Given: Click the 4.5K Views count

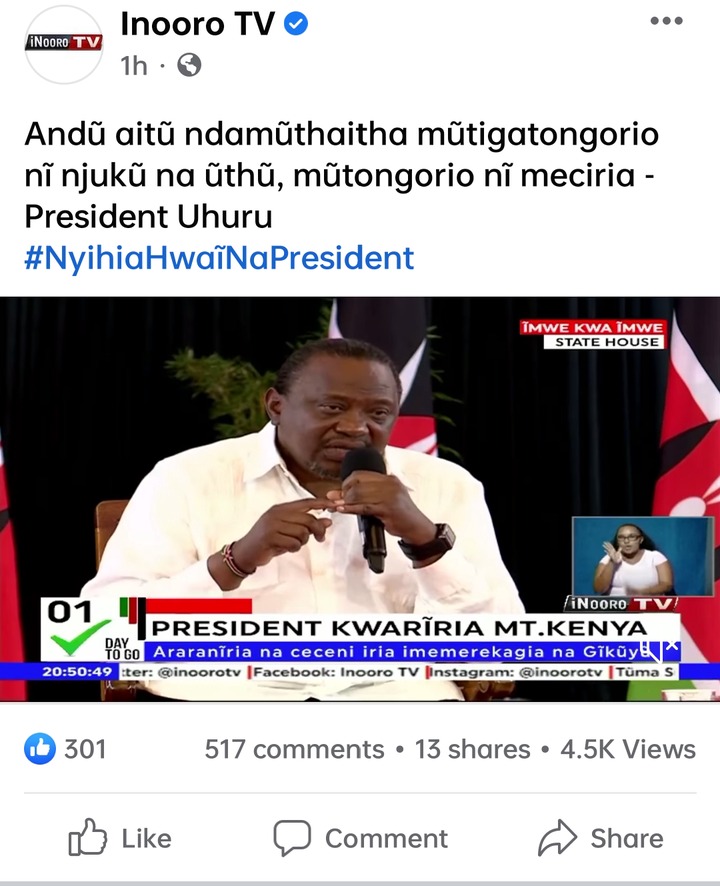Looking at the screenshot, I should pyautogui.click(x=628, y=749).
